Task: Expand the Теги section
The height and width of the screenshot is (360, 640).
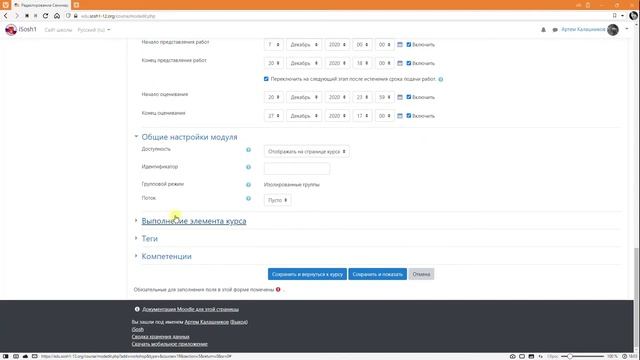Action: coord(149,239)
